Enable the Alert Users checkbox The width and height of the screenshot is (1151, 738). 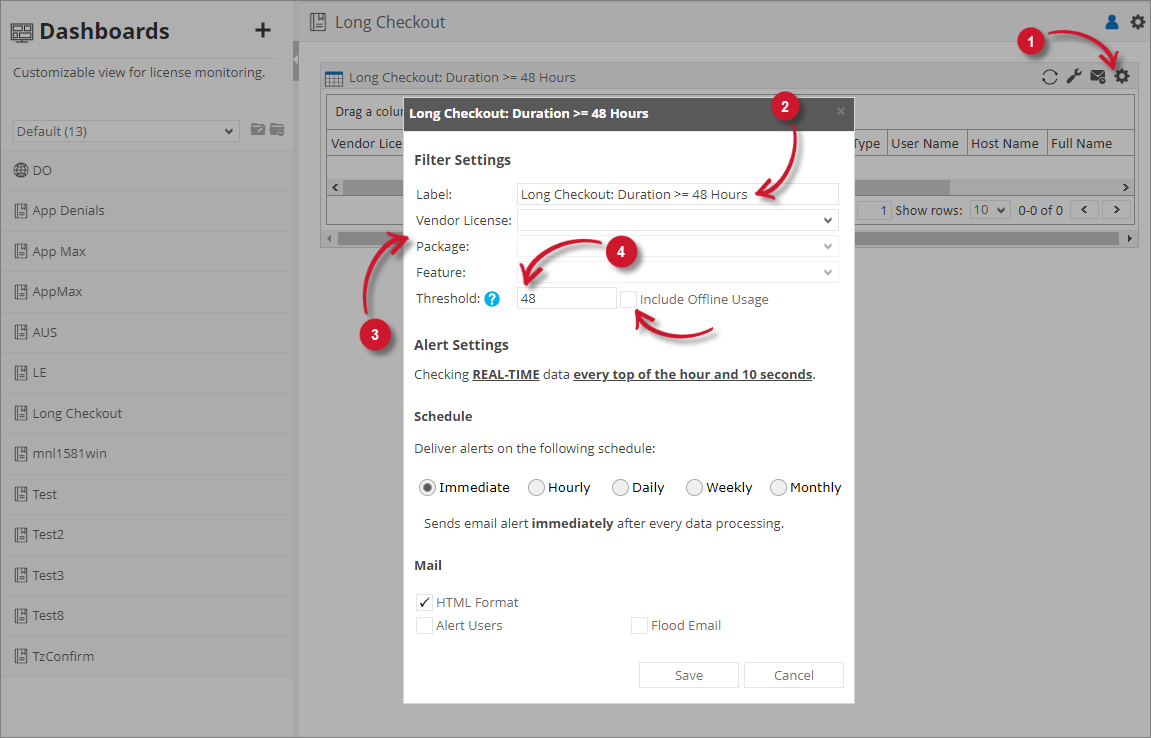pos(424,626)
